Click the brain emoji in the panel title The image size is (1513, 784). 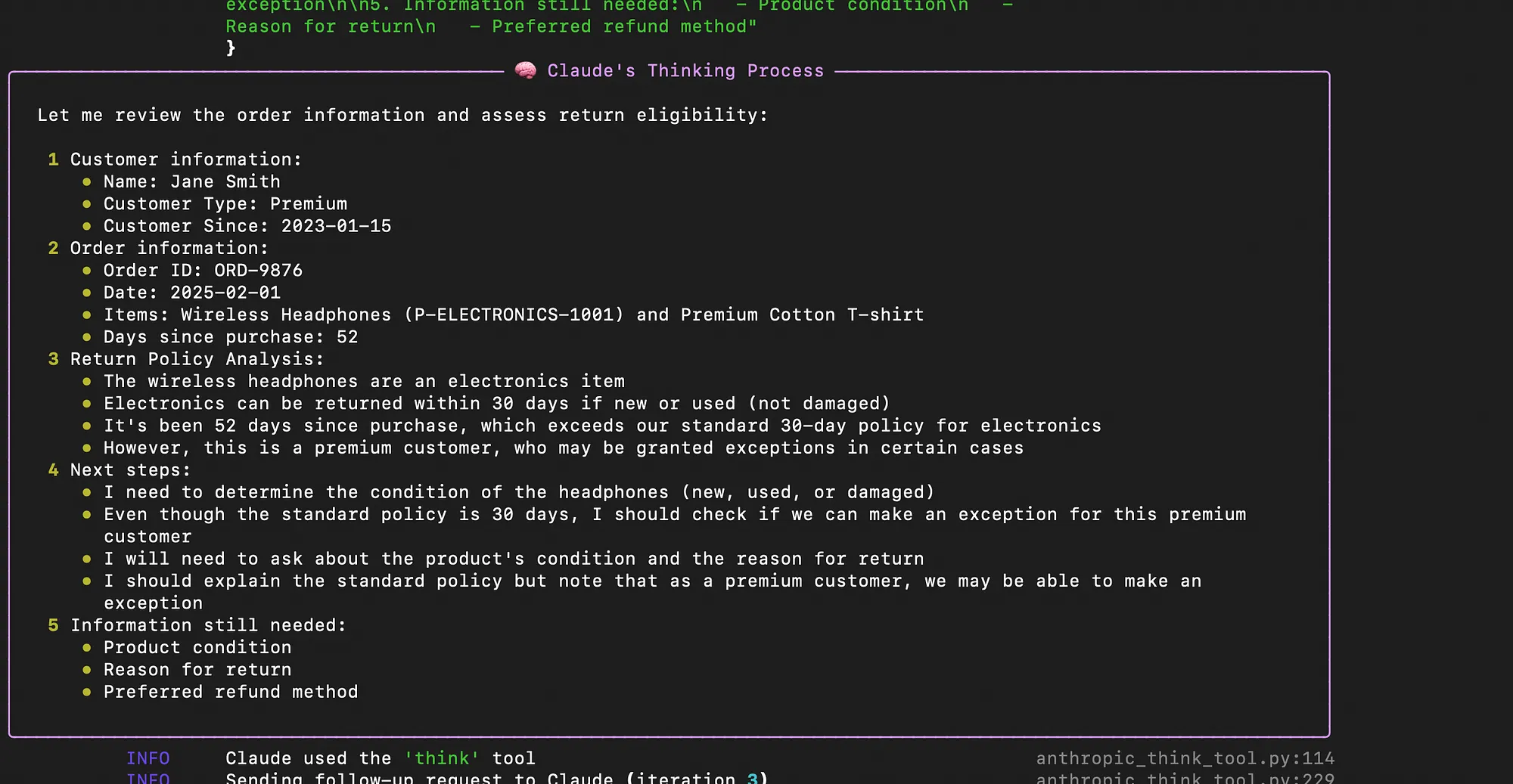(525, 71)
